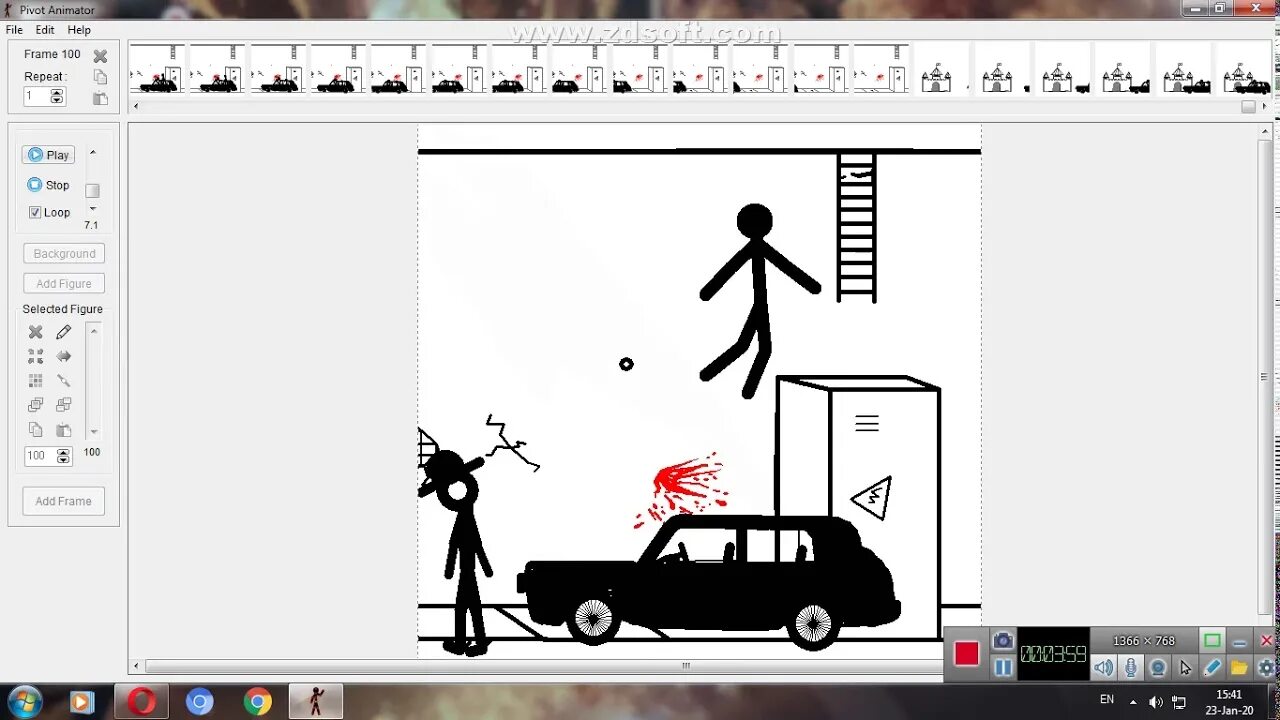Click the centre figure icon
Viewport: 1280px width, 720px height.
tap(35, 356)
